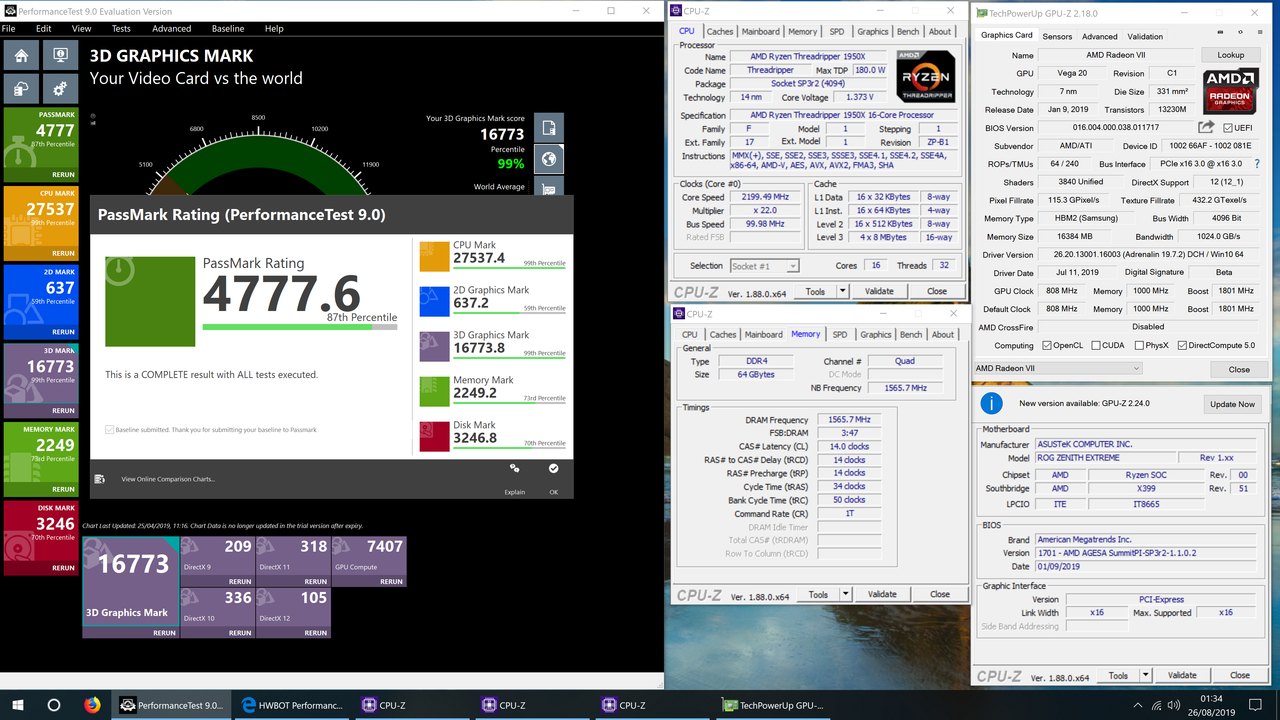Click RERUN under the DirectX 12 tile
This screenshot has width=1280, height=720.
point(315,633)
